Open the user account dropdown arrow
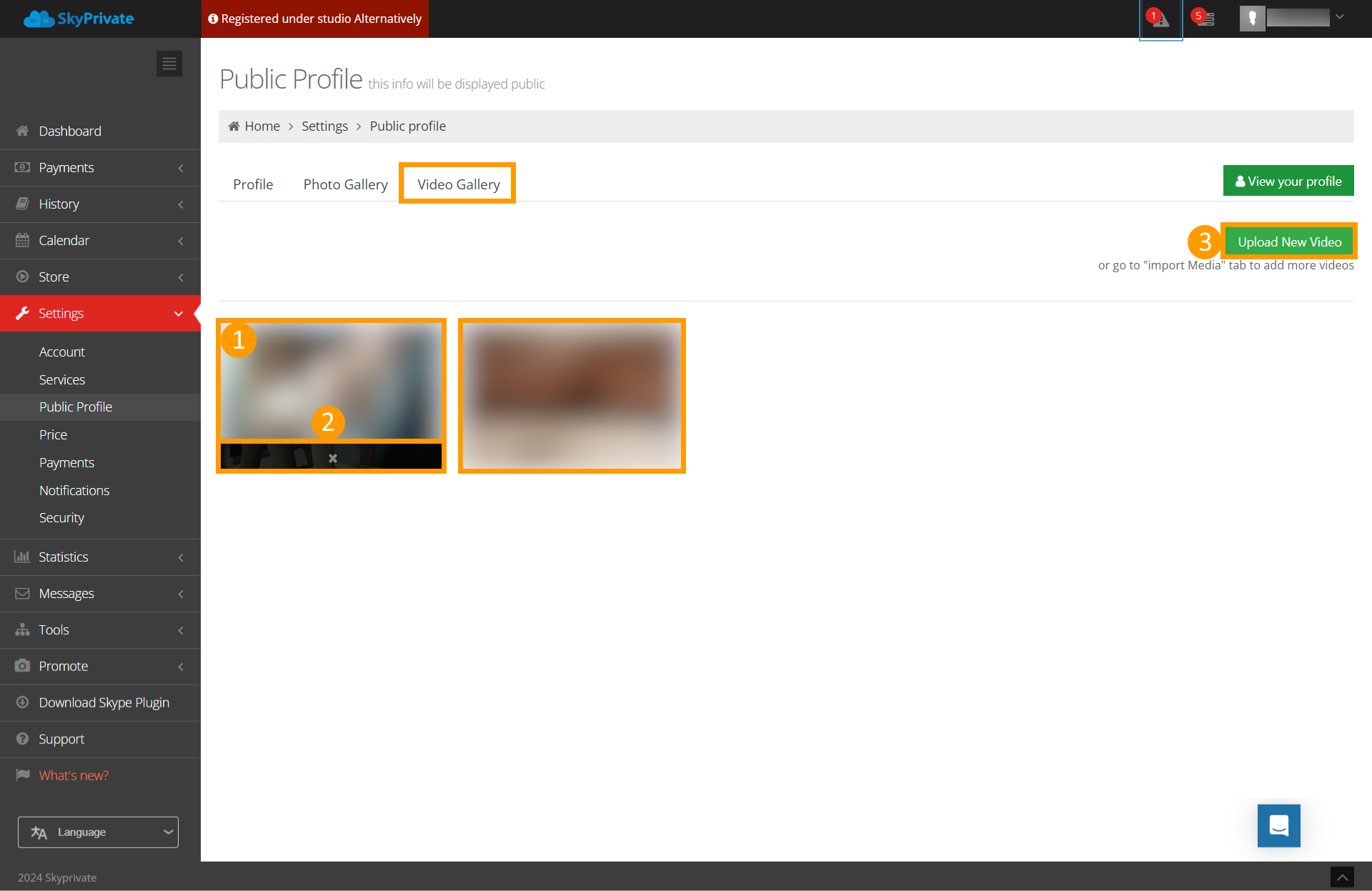This screenshot has height=891, width=1372. click(1340, 17)
